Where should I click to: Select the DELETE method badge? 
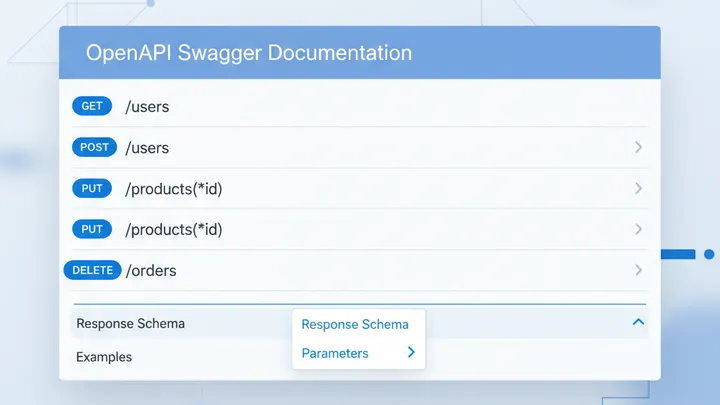pyautogui.click(x=92, y=270)
